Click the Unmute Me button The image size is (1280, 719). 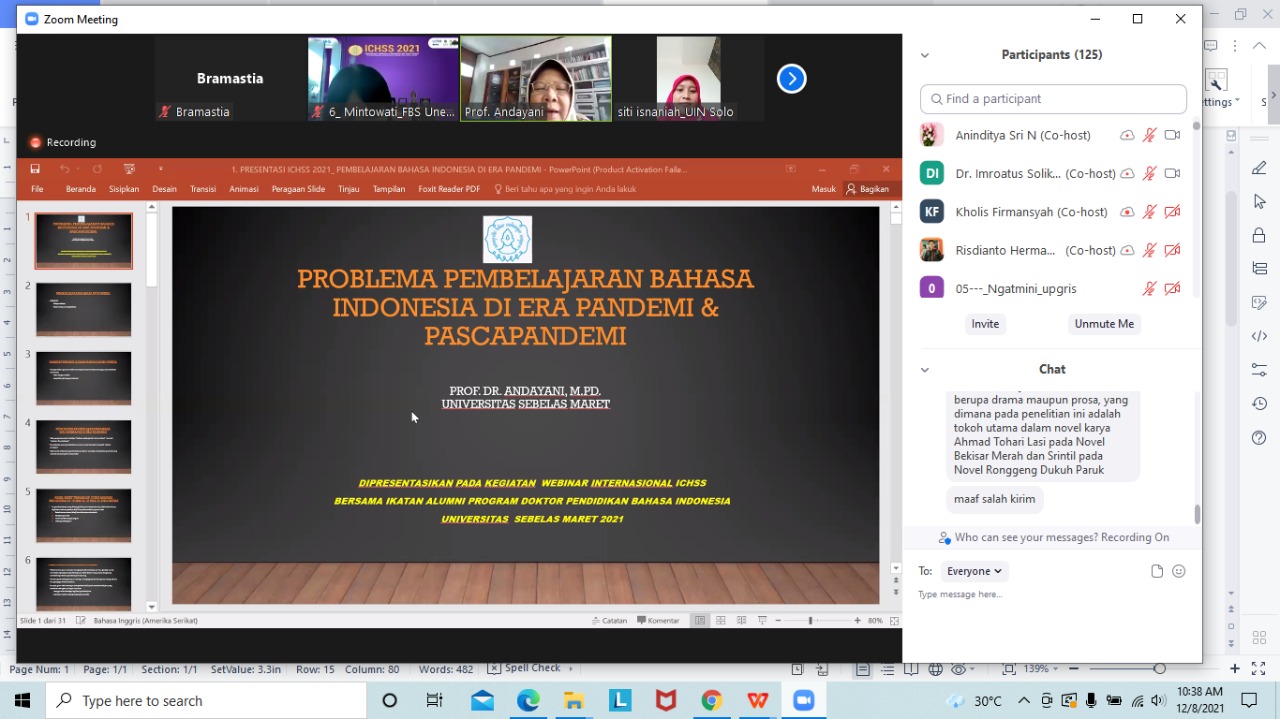(1104, 324)
